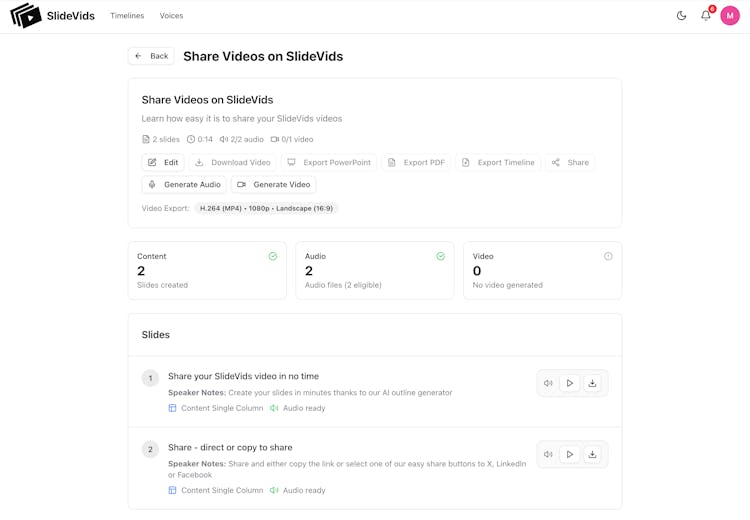Open the Timelines menu item

coord(127,16)
